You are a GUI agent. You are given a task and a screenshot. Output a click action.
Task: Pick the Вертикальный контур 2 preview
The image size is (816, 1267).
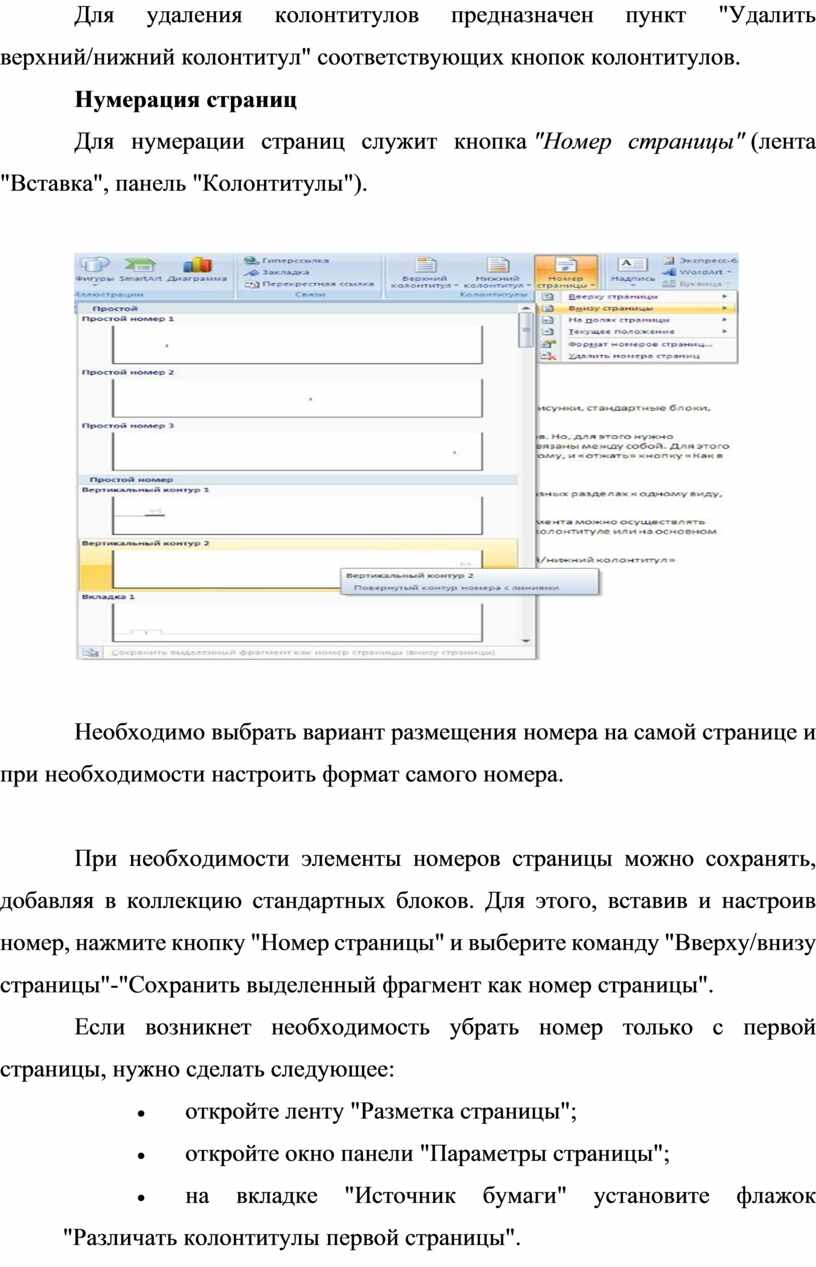[x=297, y=567]
